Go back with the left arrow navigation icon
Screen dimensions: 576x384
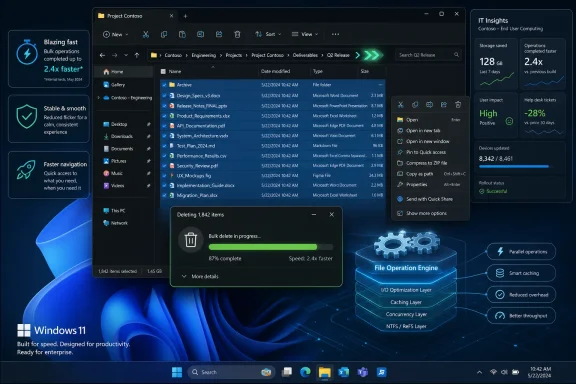[102, 55]
